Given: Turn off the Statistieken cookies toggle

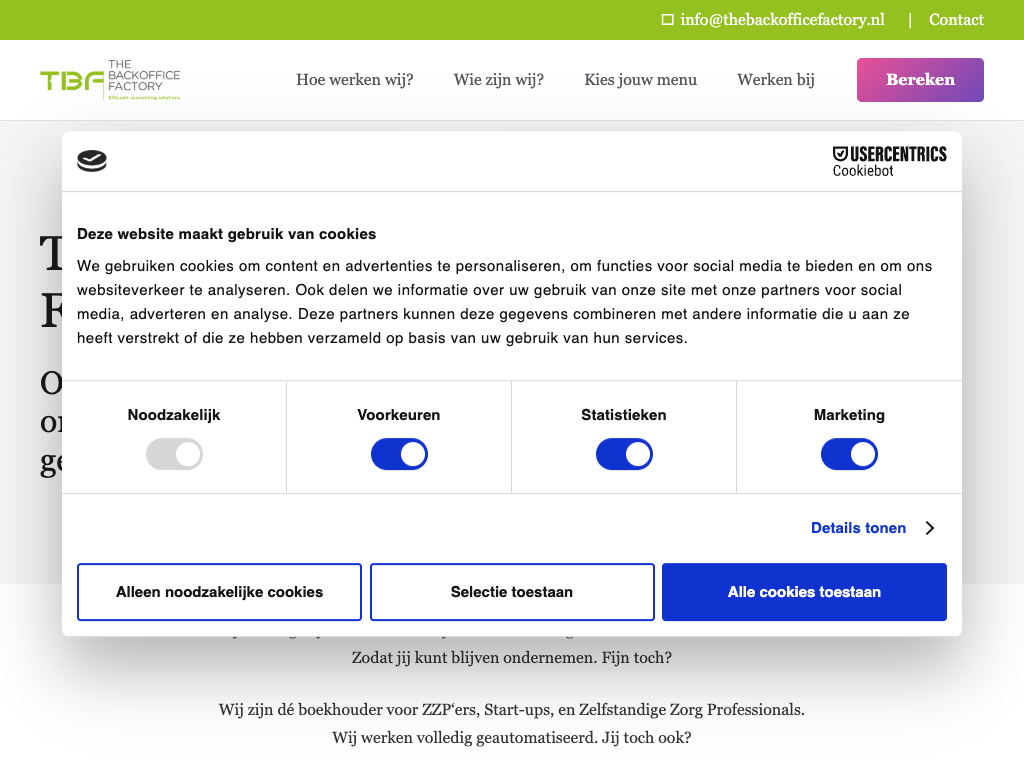Looking at the screenshot, I should 624,455.
